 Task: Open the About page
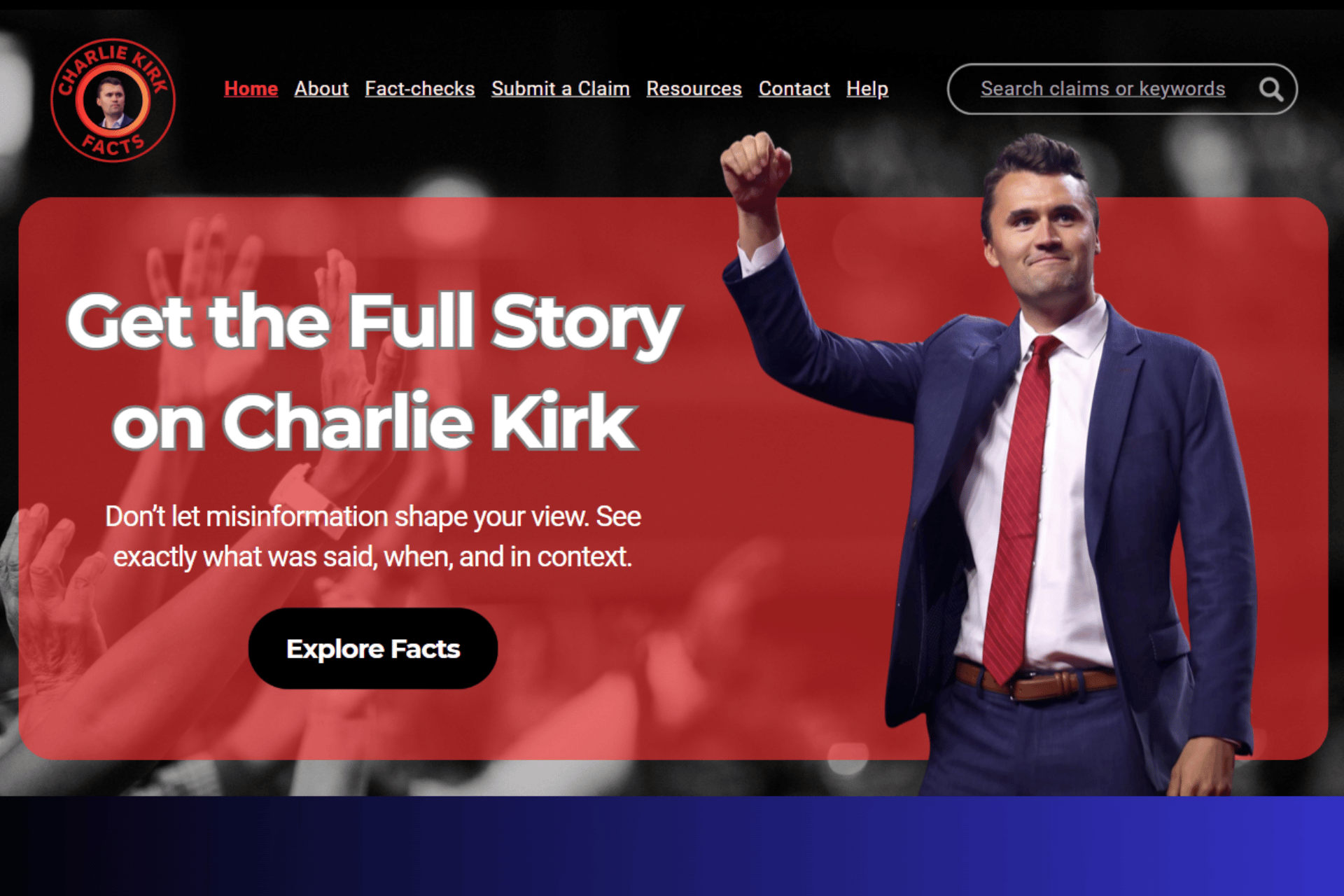(x=321, y=89)
